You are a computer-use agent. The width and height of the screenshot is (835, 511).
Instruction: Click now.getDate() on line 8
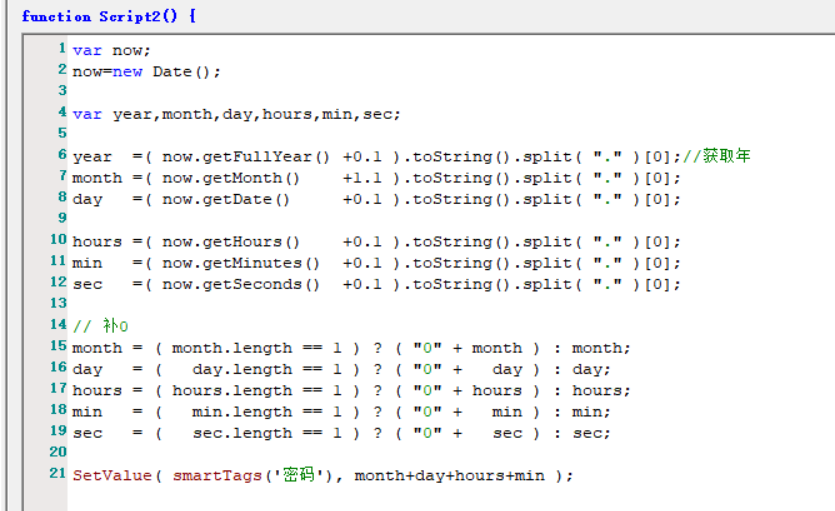(226, 200)
